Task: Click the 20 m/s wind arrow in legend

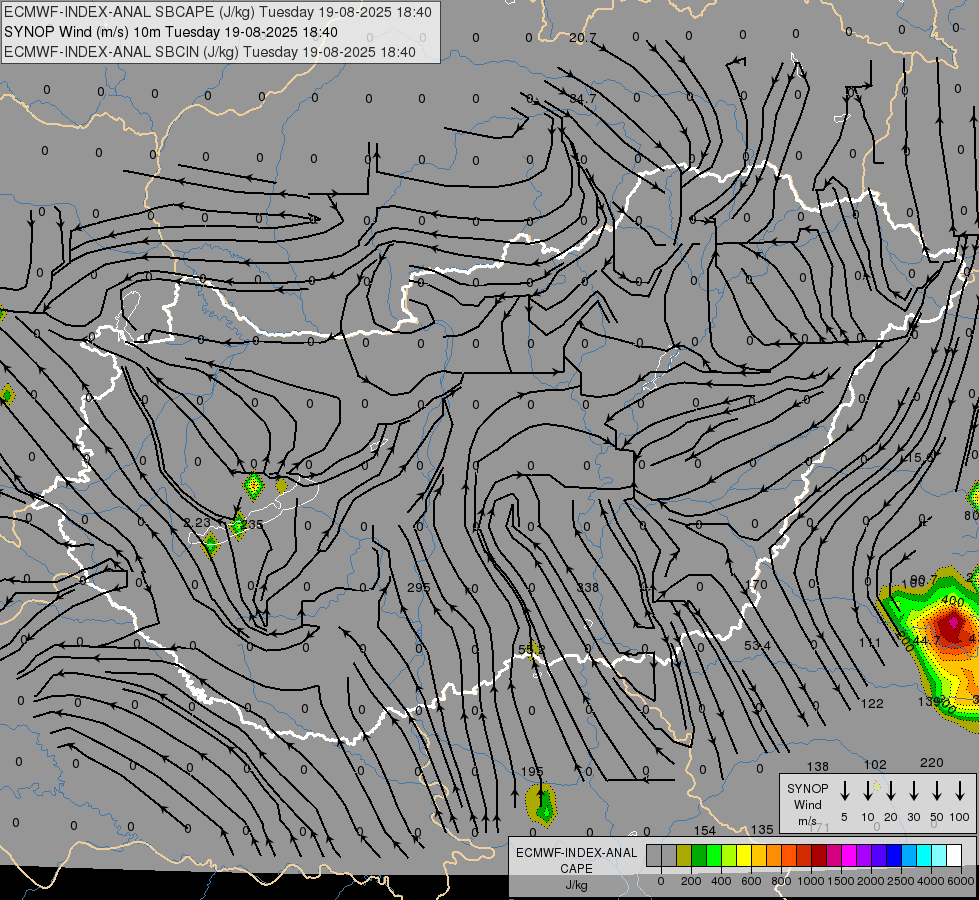Action: pyautogui.click(x=891, y=791)
